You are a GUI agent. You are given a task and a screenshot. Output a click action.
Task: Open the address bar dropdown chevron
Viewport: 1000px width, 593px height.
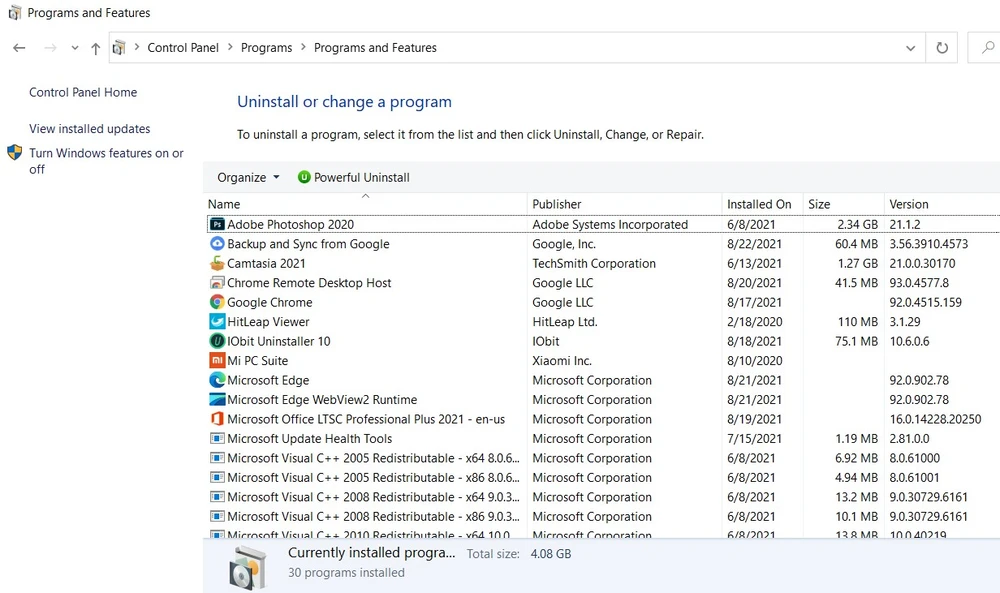910,47
